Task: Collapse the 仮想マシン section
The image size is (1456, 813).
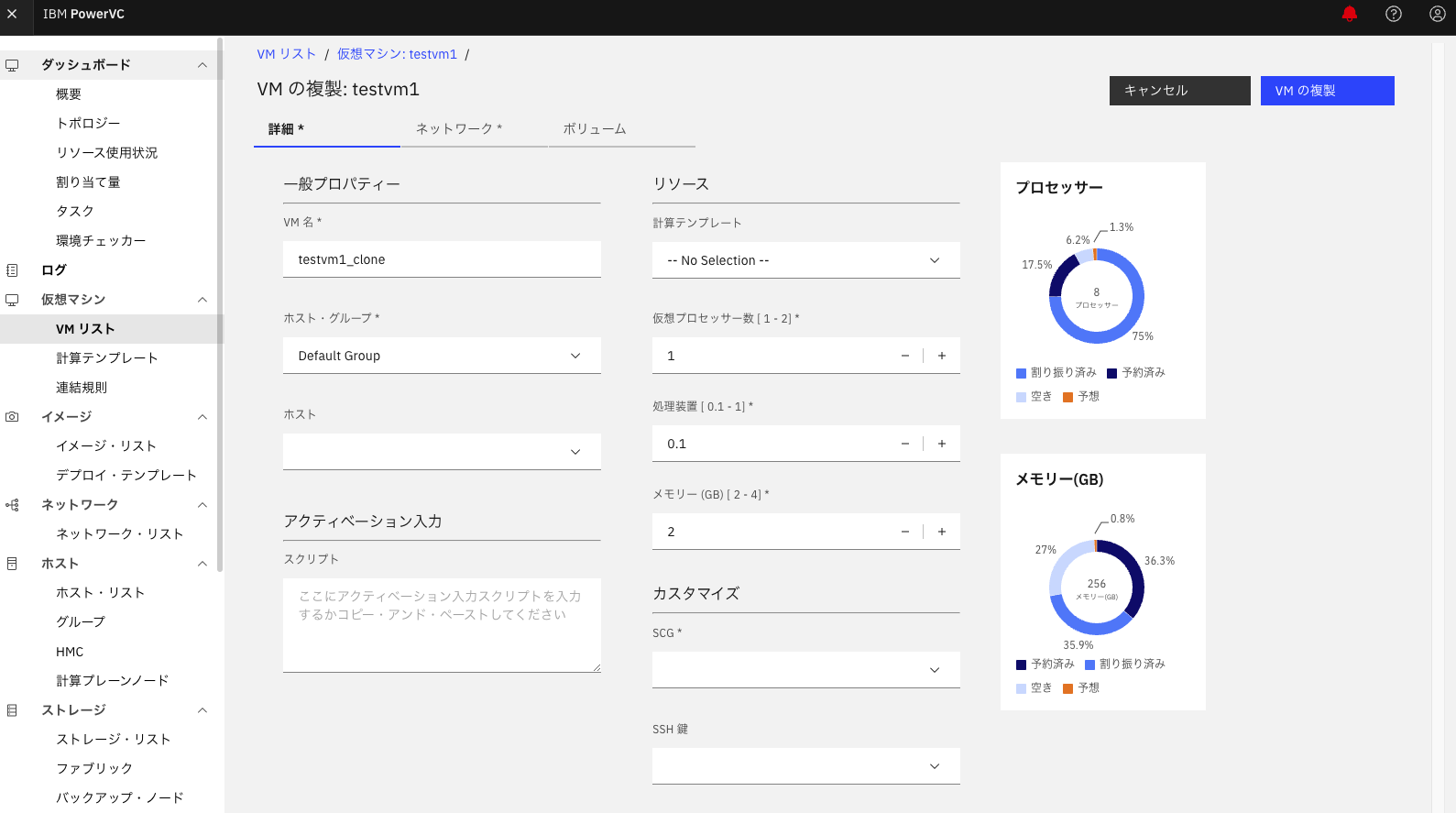Action: [203, 300]
